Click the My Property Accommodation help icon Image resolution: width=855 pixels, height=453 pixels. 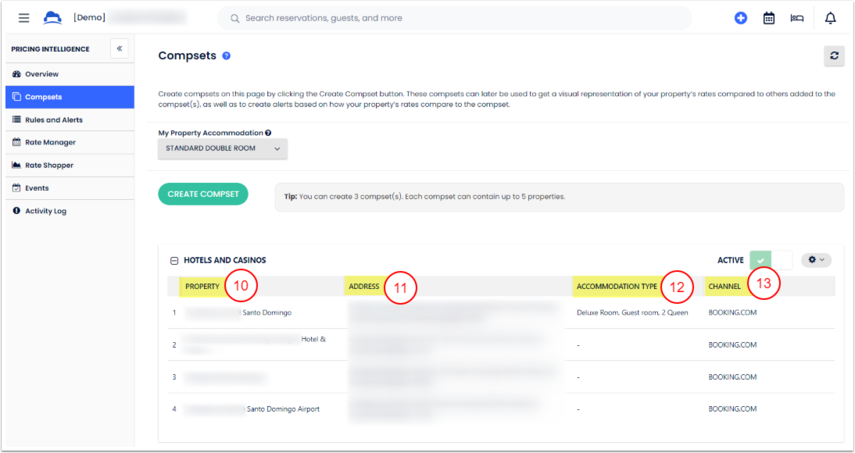tap(268, 132)
